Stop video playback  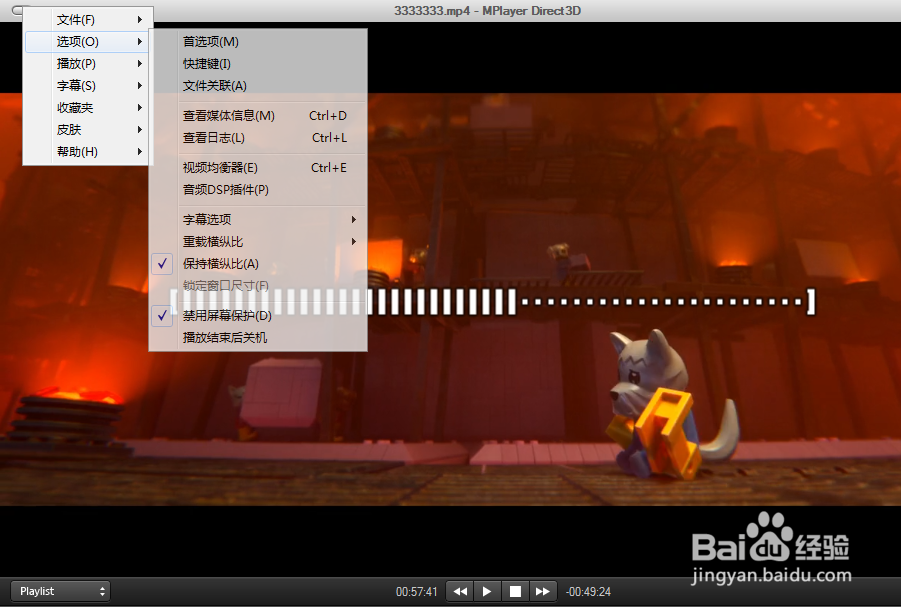click(515, 591)
